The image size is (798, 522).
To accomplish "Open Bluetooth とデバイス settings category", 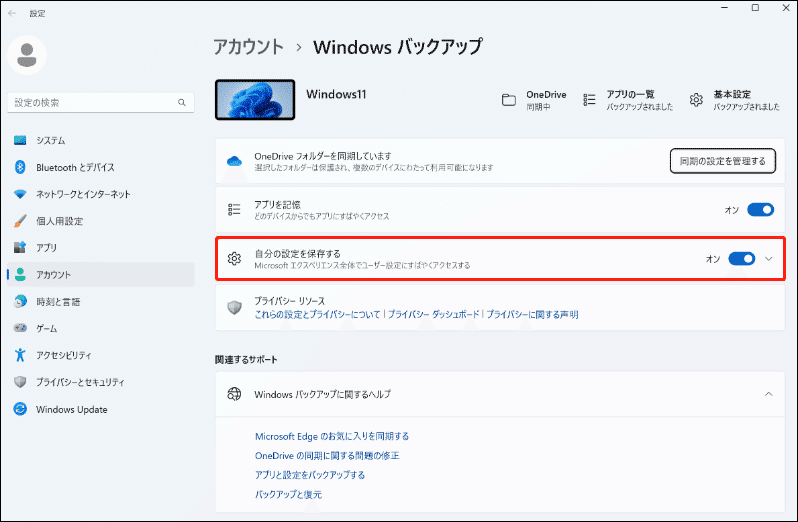I will [101, 167].
